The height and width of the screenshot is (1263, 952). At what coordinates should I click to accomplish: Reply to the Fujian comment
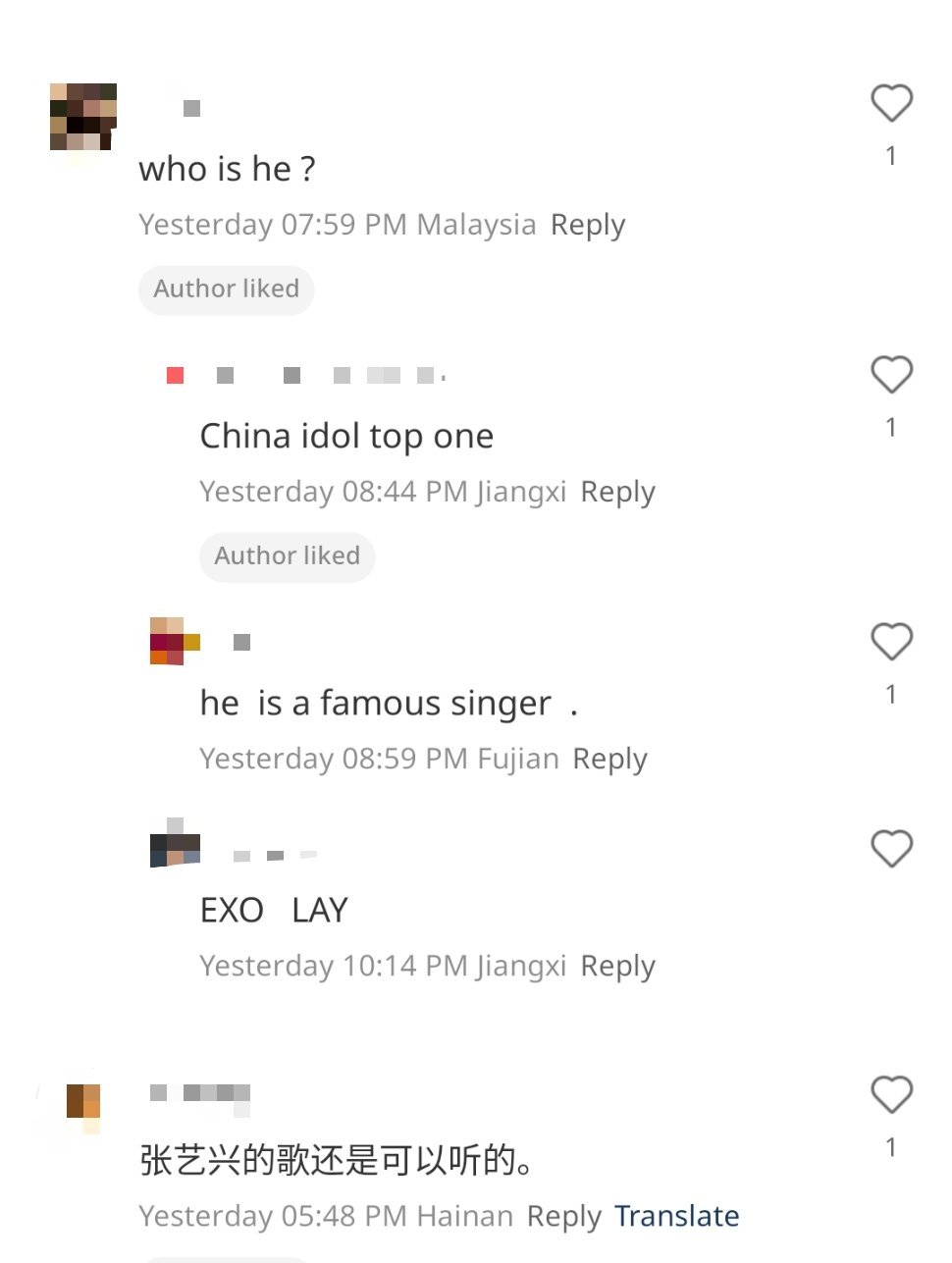(x=609, y=759)
